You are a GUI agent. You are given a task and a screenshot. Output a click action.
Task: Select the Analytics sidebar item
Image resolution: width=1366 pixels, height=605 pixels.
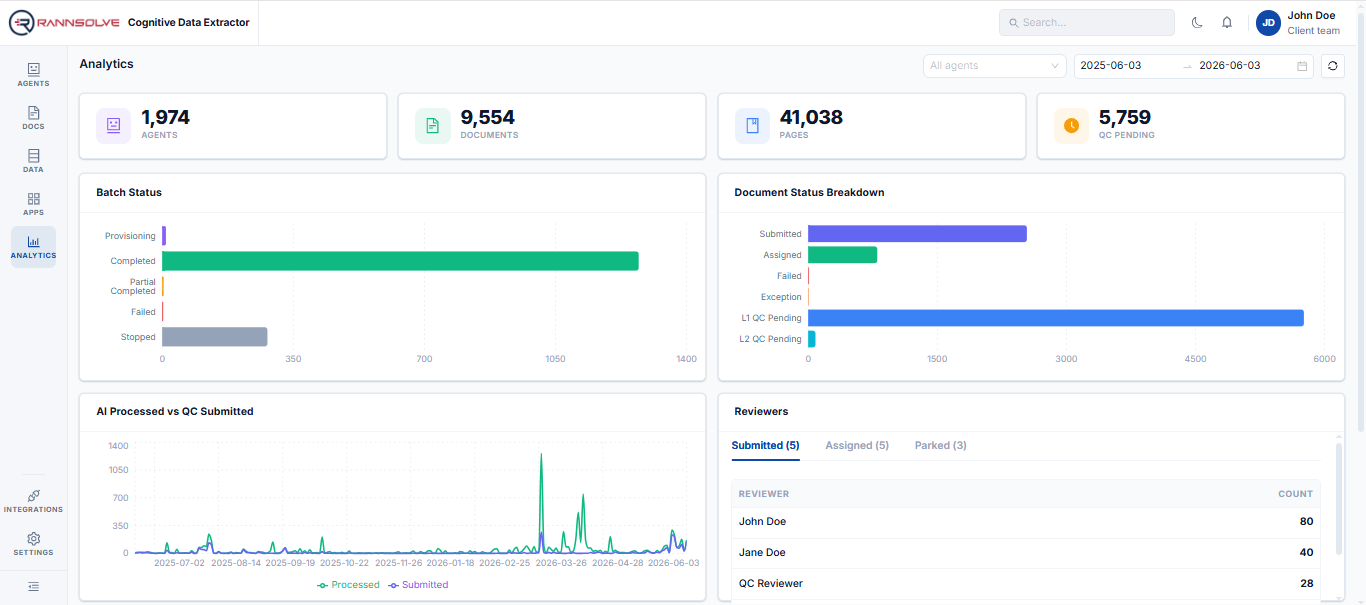pos(33,247)
